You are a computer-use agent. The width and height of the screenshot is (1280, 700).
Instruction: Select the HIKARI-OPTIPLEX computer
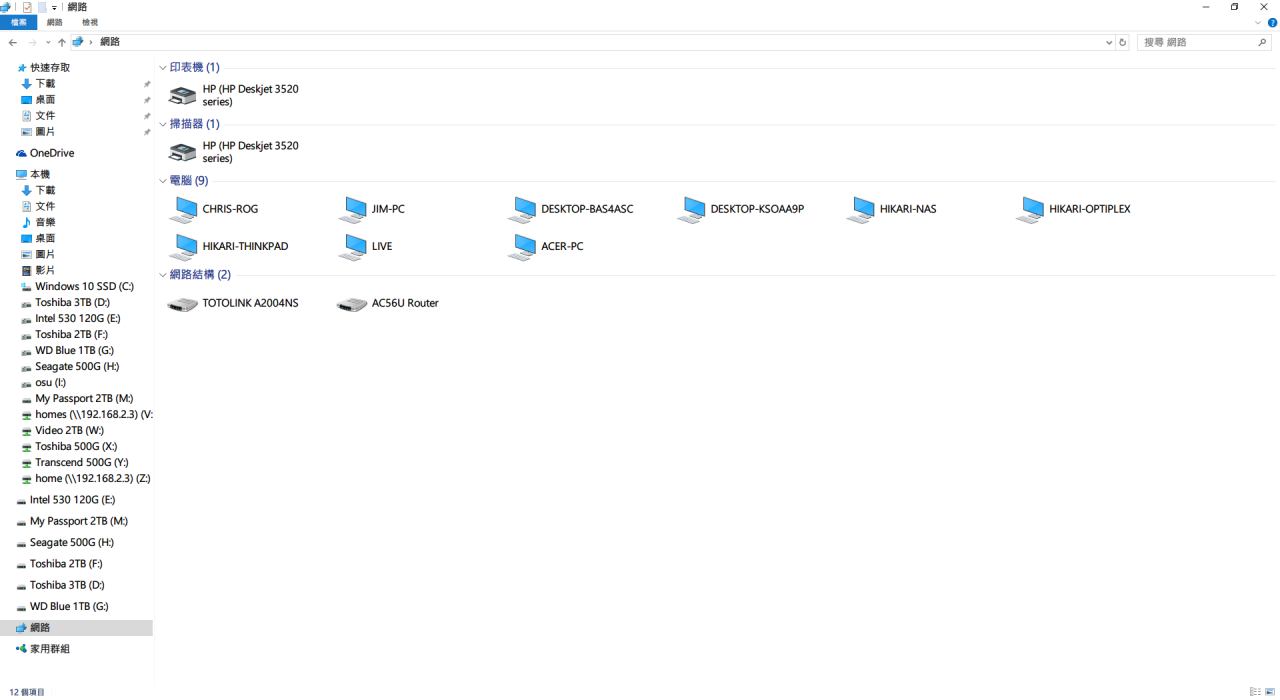coord(1074,209)
